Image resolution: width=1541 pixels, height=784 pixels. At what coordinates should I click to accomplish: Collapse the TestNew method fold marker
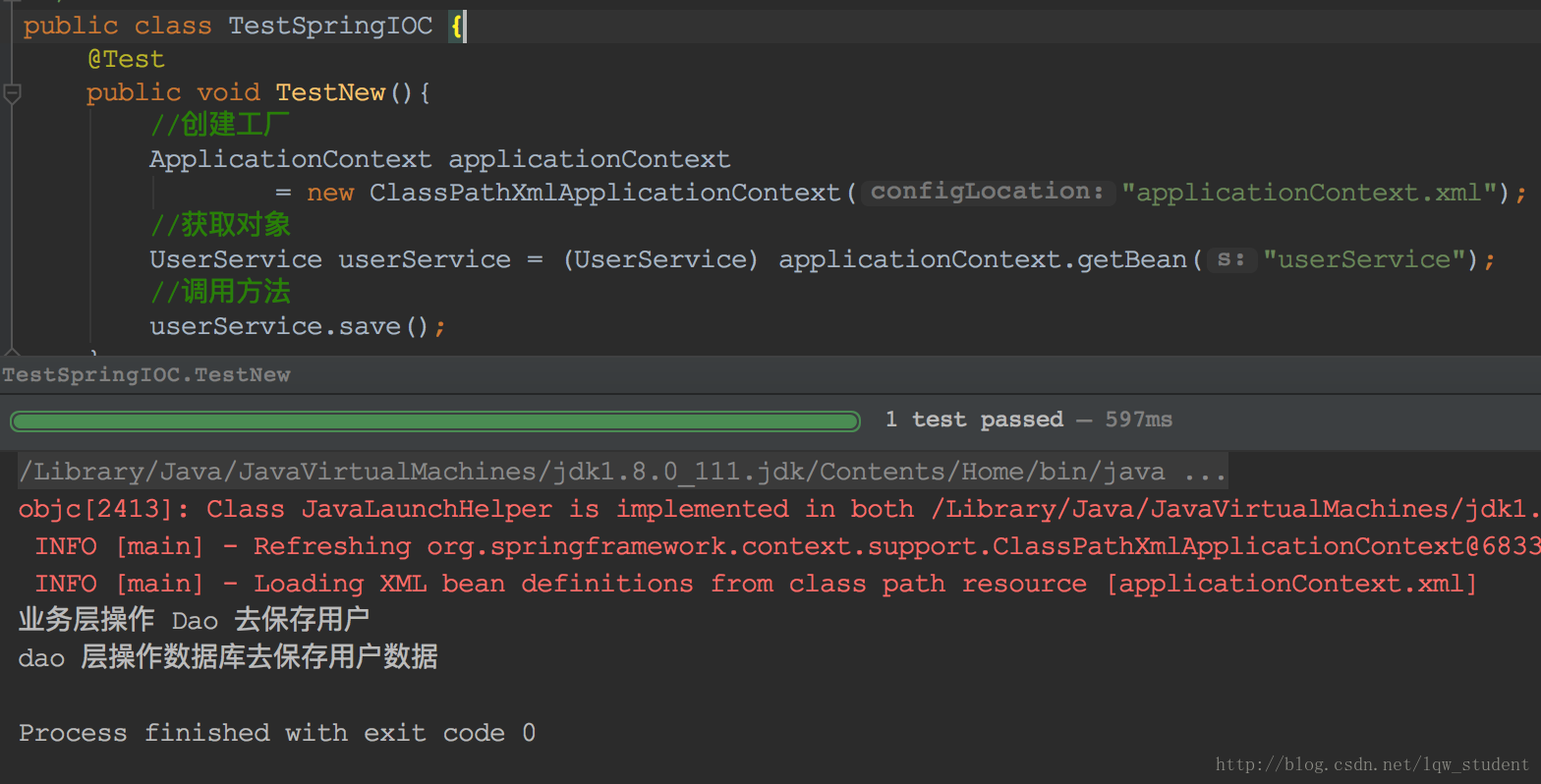coord(12,93)
